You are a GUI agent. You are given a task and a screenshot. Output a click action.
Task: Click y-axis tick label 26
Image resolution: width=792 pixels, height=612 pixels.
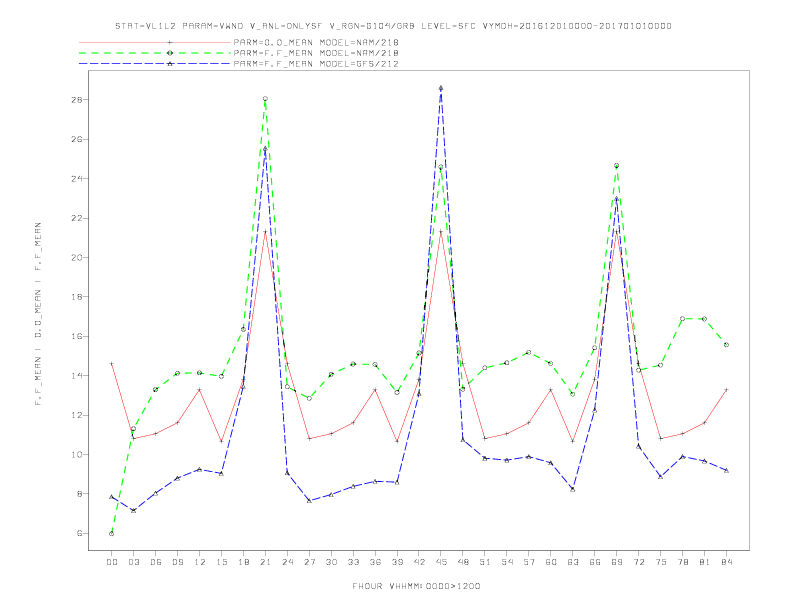[x=77, y=139]
